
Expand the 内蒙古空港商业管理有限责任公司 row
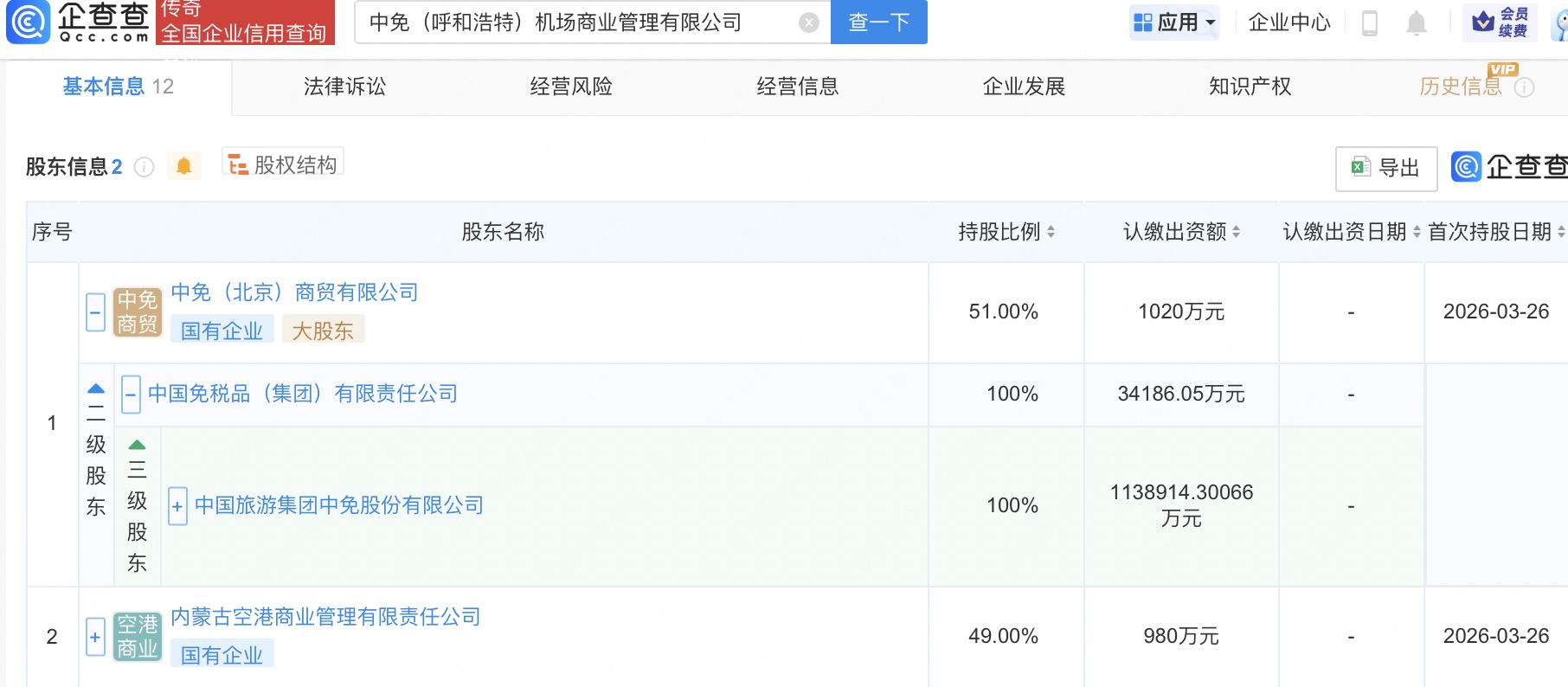[x=96, y=637]
